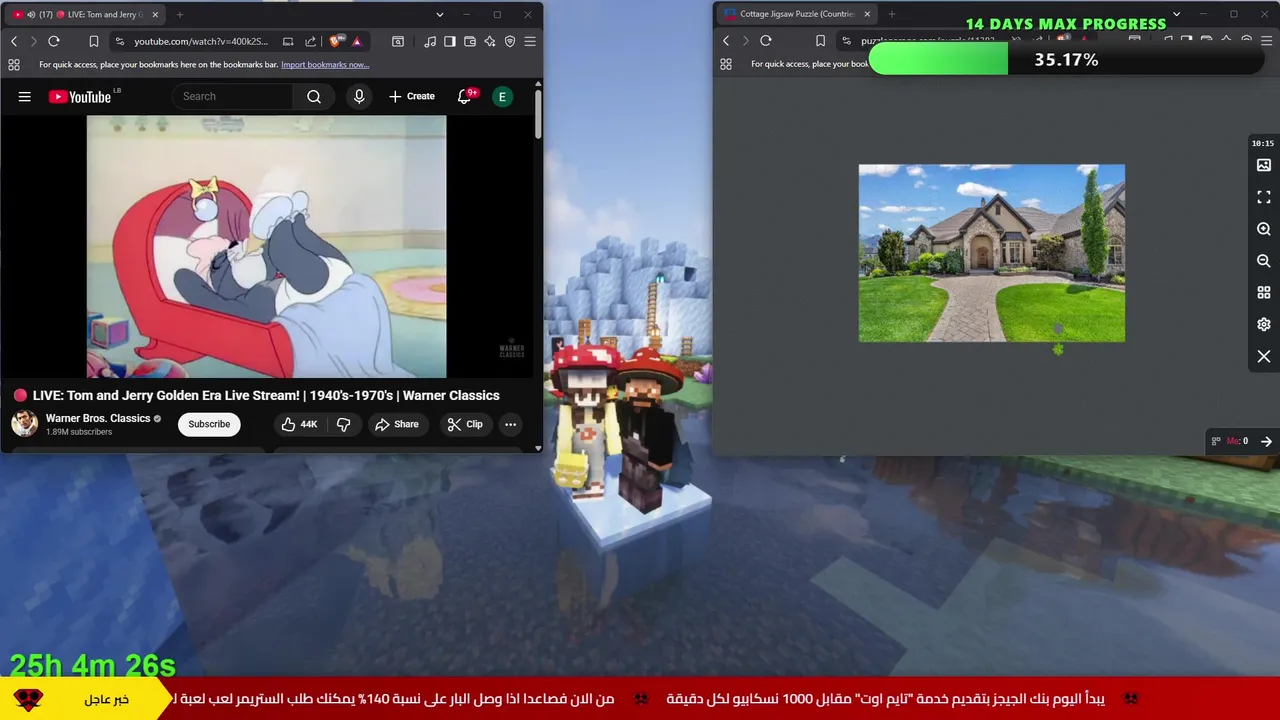Like the video with 44K likes
1280x720 pixels.
click(x=299, y=424)
